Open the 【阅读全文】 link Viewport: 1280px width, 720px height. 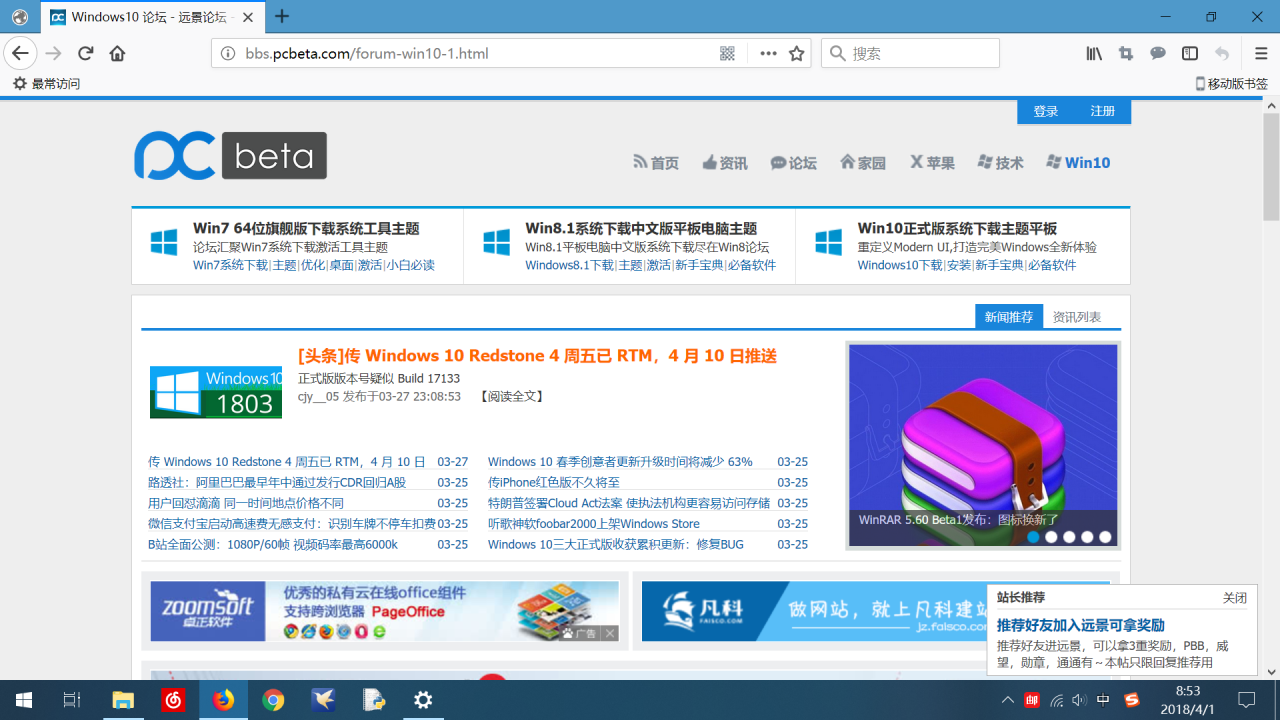pos(511,397)
